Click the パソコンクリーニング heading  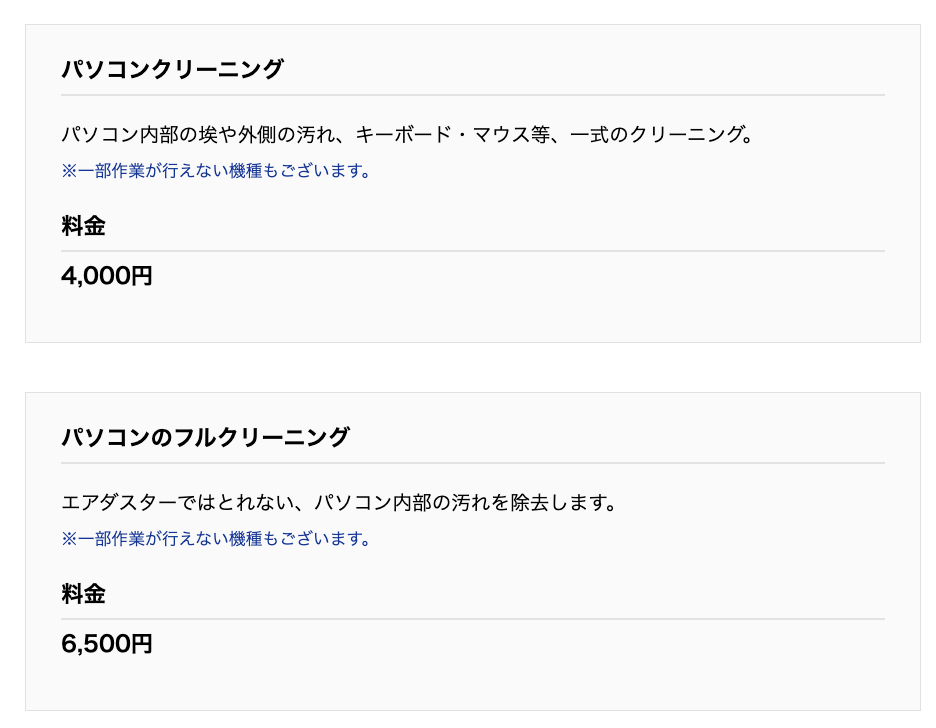[172, 69]
